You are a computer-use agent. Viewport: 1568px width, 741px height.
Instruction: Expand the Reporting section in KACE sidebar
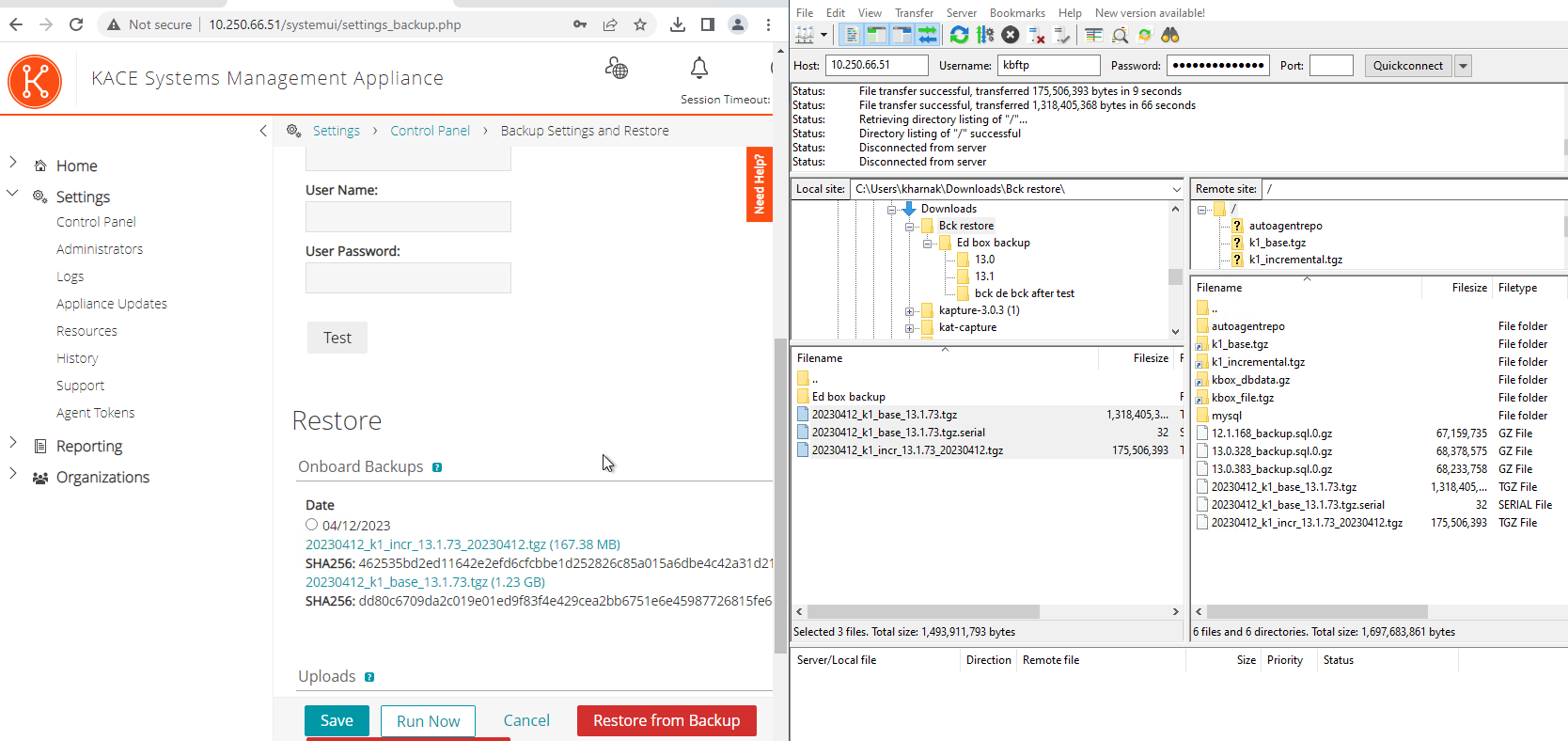coord(13,442)
